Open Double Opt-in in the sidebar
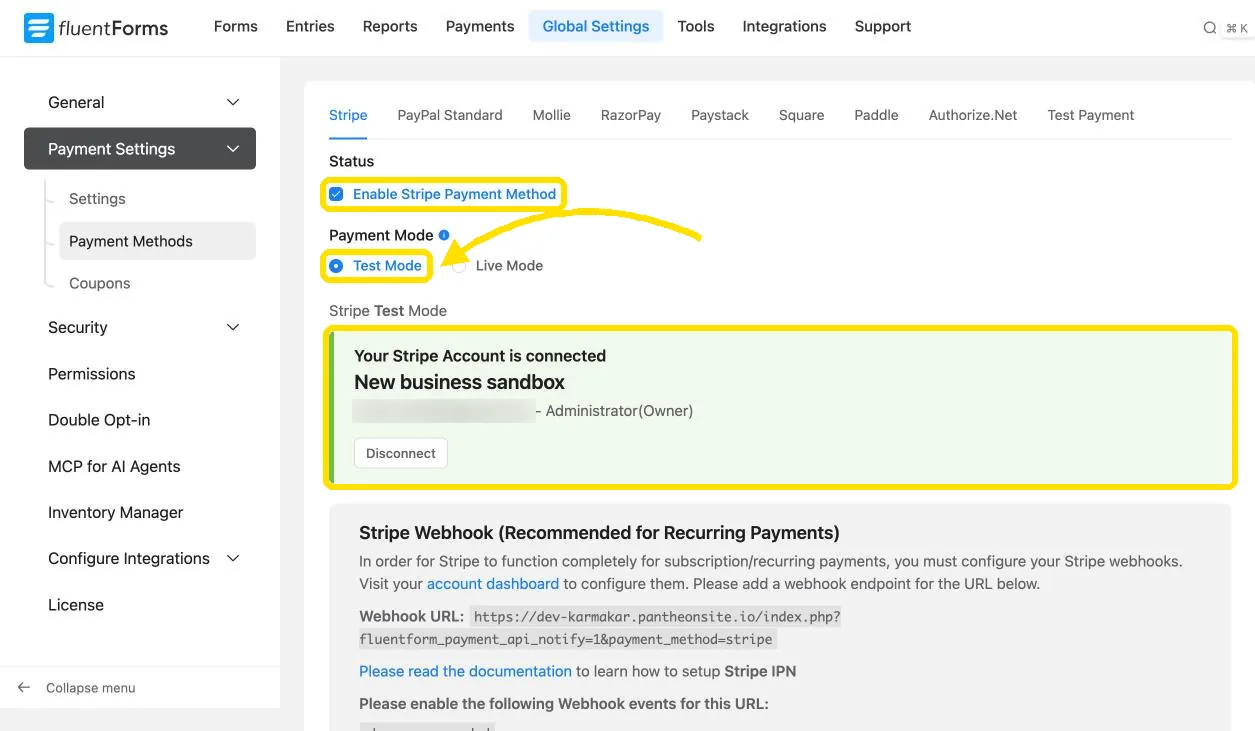 (x=99, y=420)
